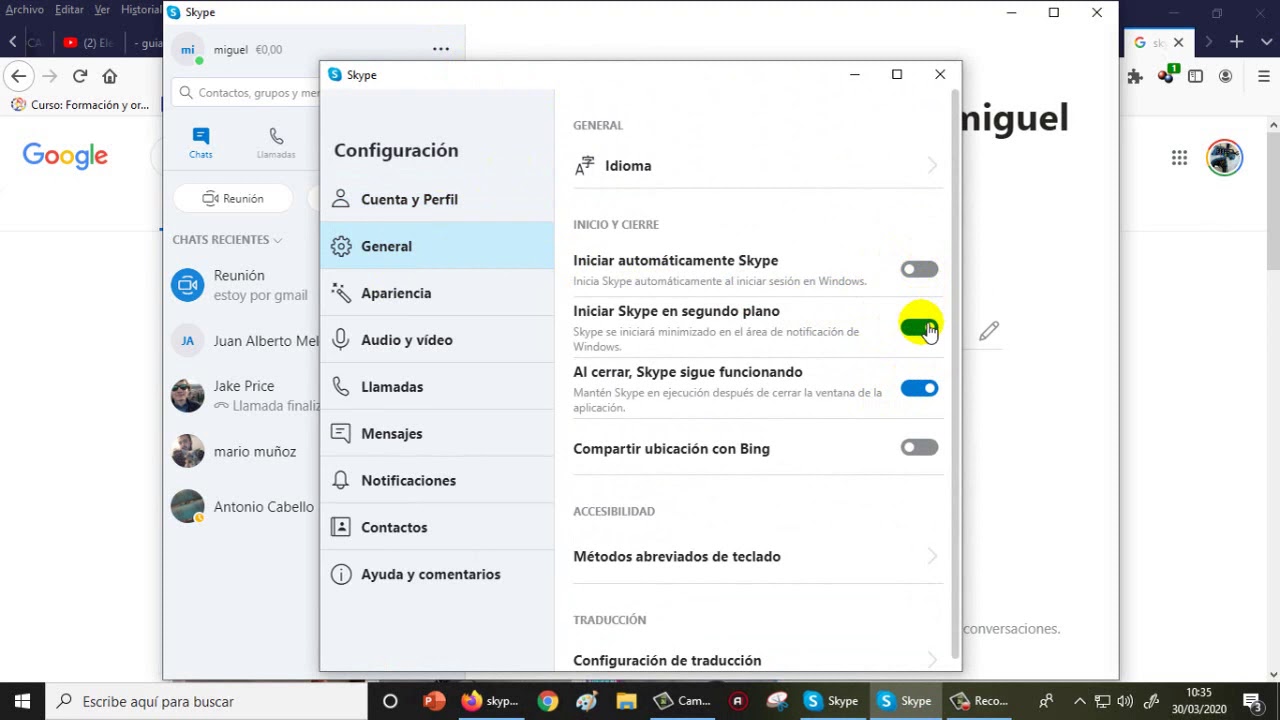Open the Archivo menu in Firefox

[24, 10]
